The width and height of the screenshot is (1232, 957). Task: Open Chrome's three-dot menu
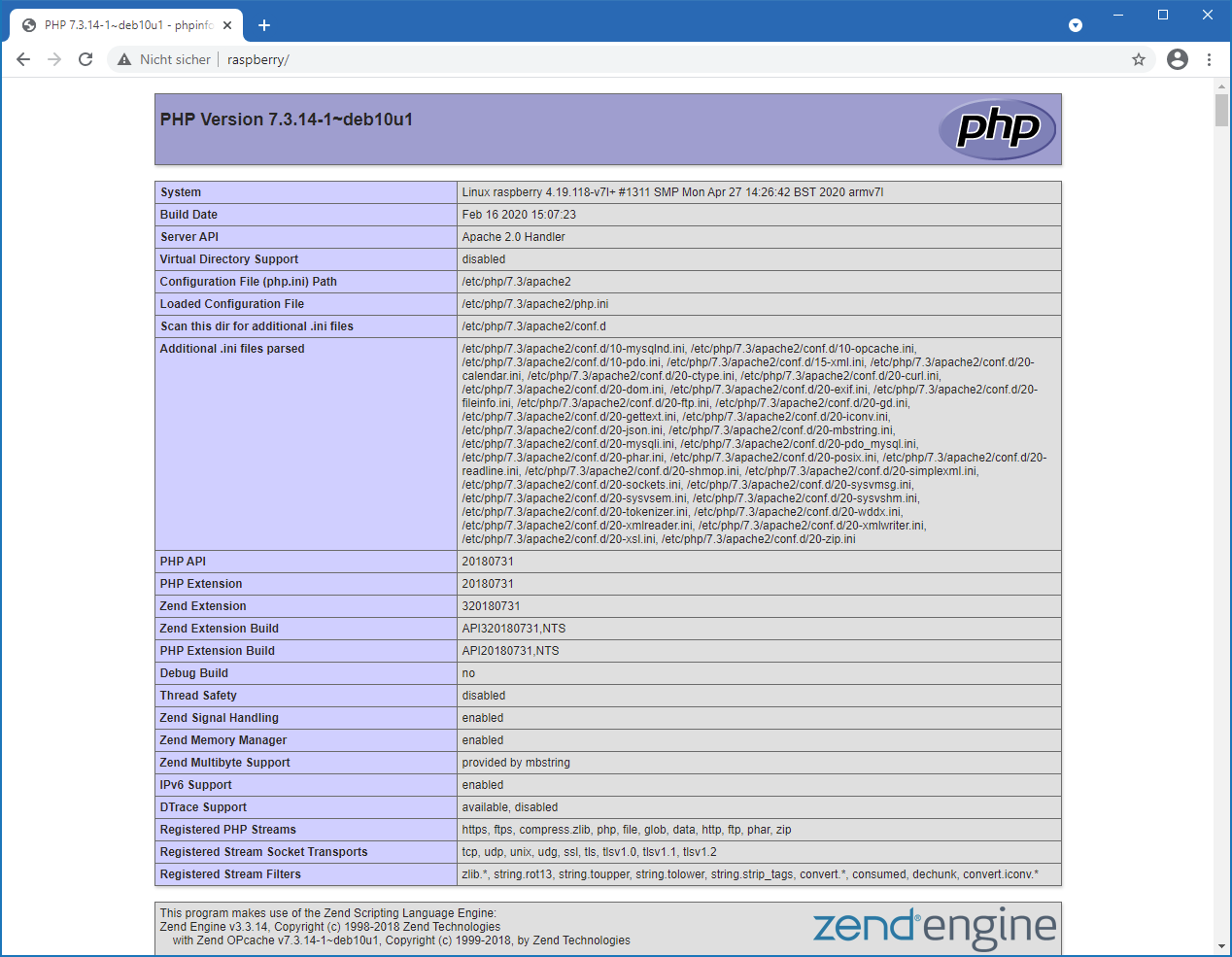1209,59
